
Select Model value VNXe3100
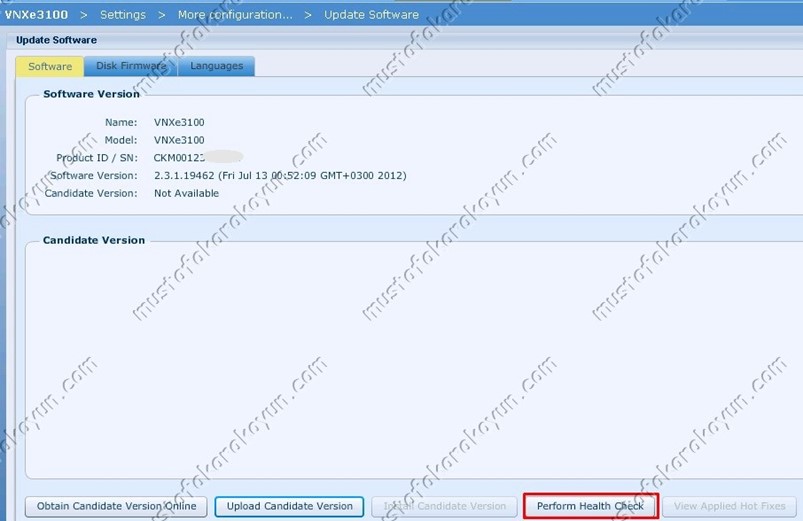pos(179,140)
